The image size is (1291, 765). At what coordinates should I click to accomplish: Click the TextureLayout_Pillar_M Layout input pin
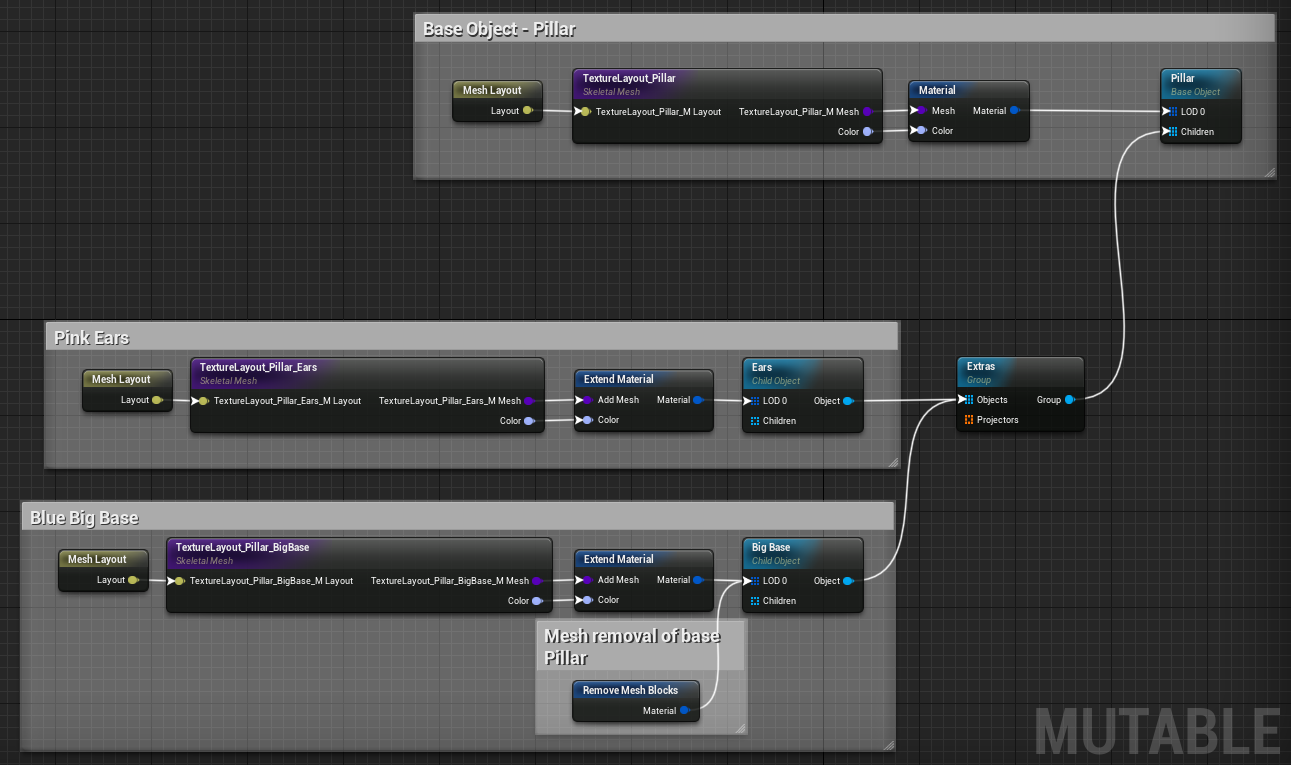[x=584, y=112]
